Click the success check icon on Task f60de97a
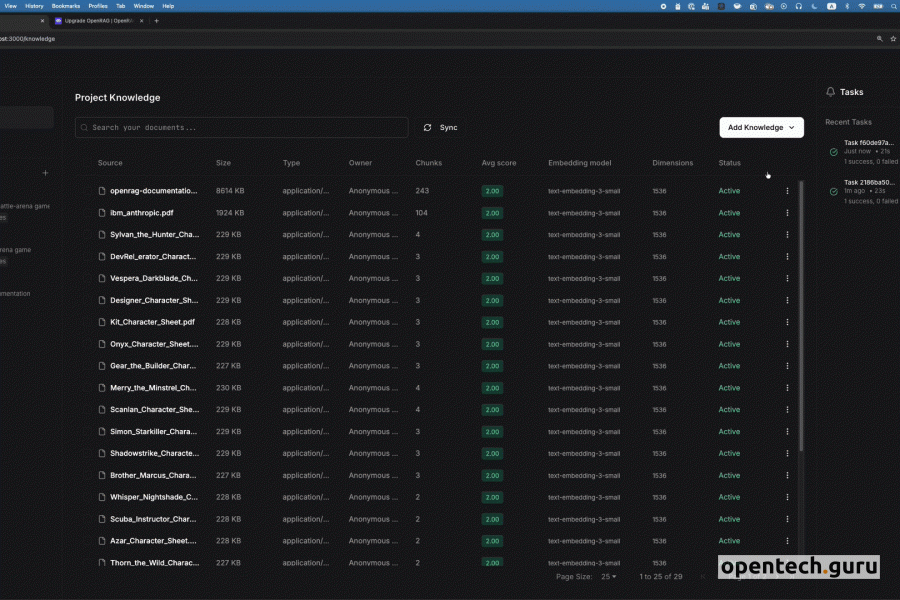 [x=833, y=152]
